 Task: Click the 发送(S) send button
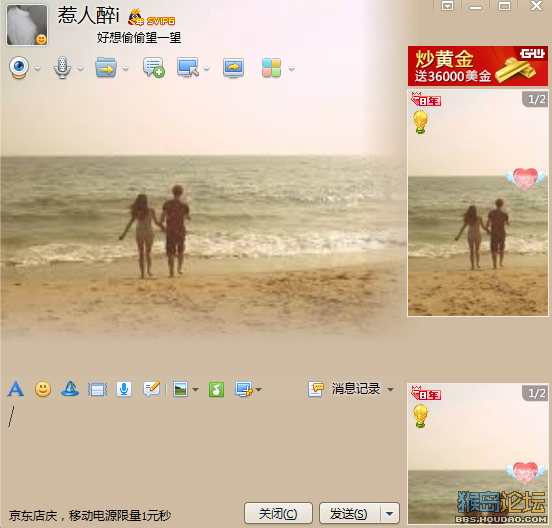349,514
